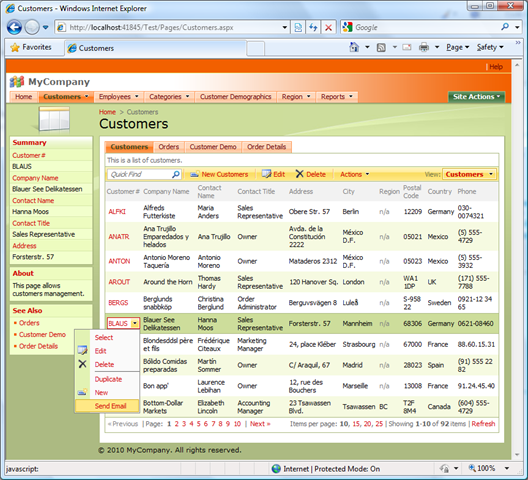Screen dimensions: 528x480
Task: Click the browser refresh icon
Action: 313,27
